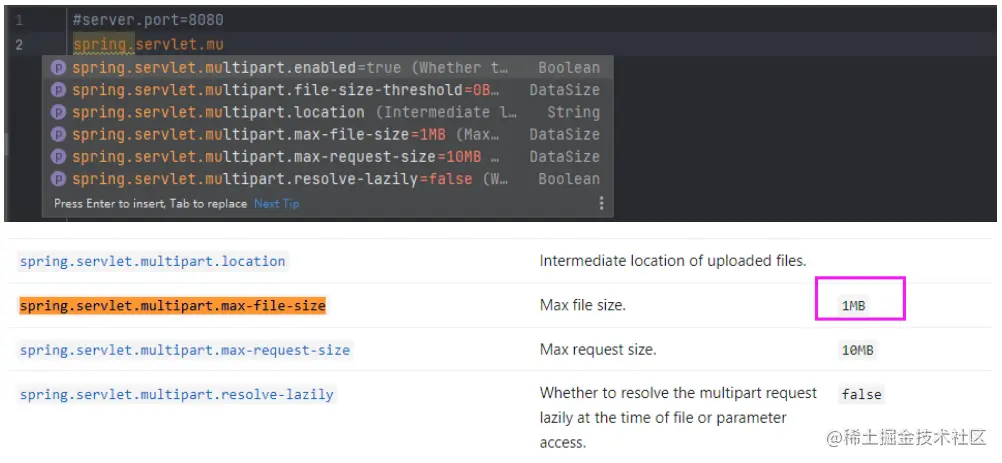Open the spring.servlet.multipart.location documentation link
1002x463 pixels.
point(152,261)
